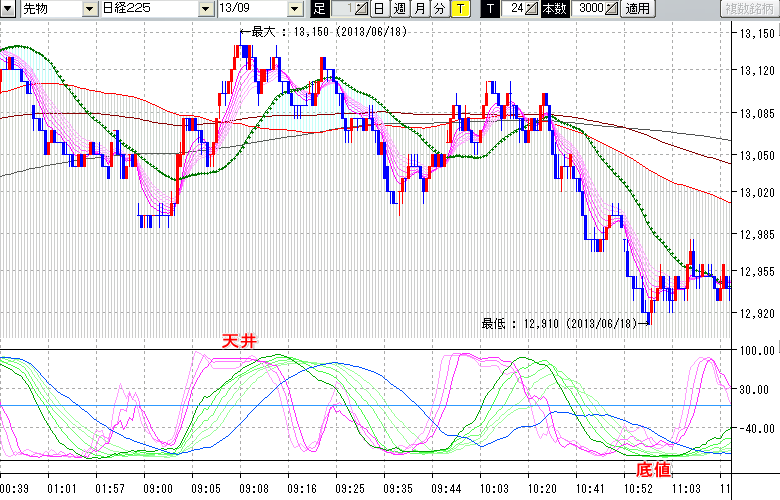Click the yellow highlighted T tick button
The image size is (780, 500).
459,9
